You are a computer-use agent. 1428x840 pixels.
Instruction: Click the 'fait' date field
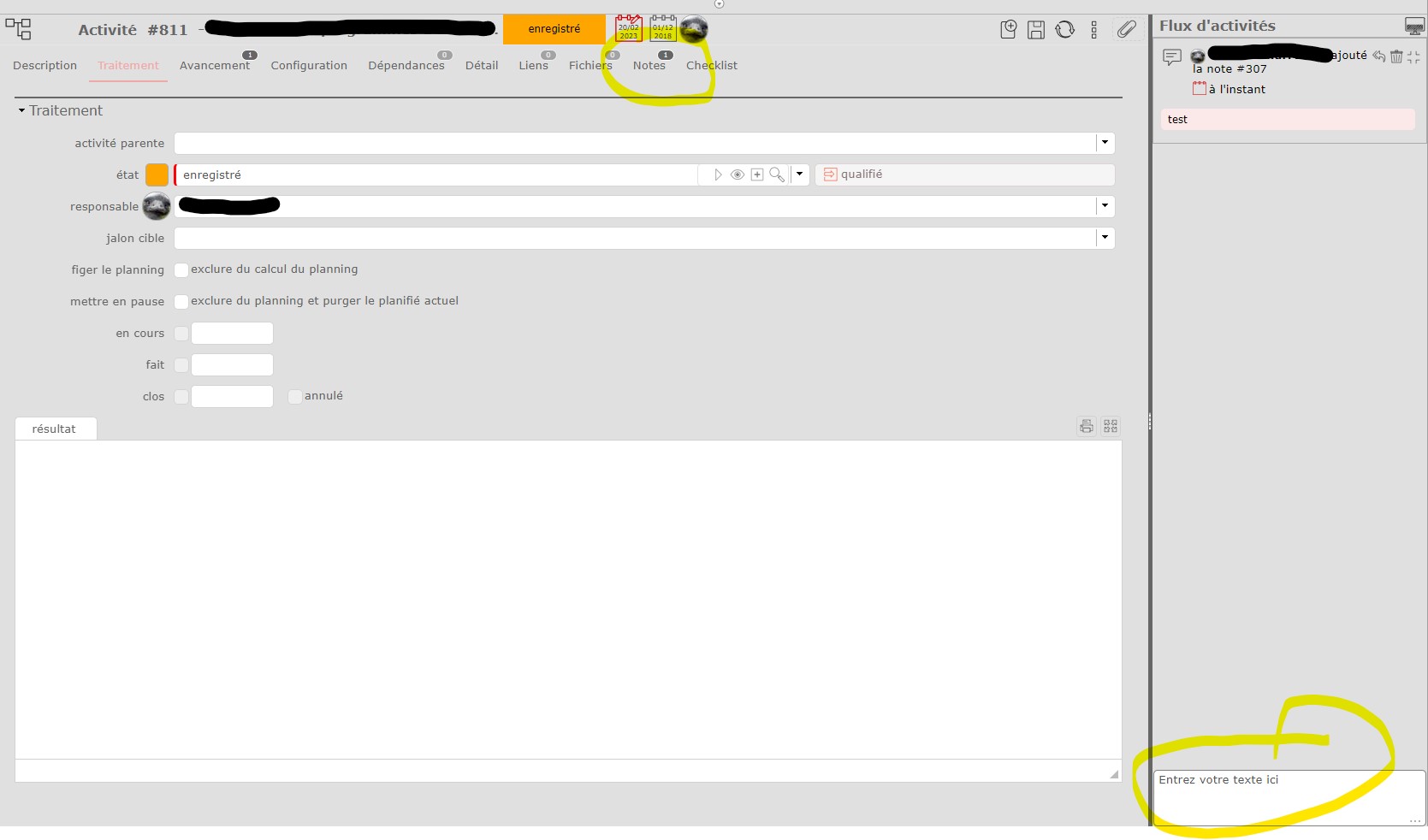click(232, 365)
